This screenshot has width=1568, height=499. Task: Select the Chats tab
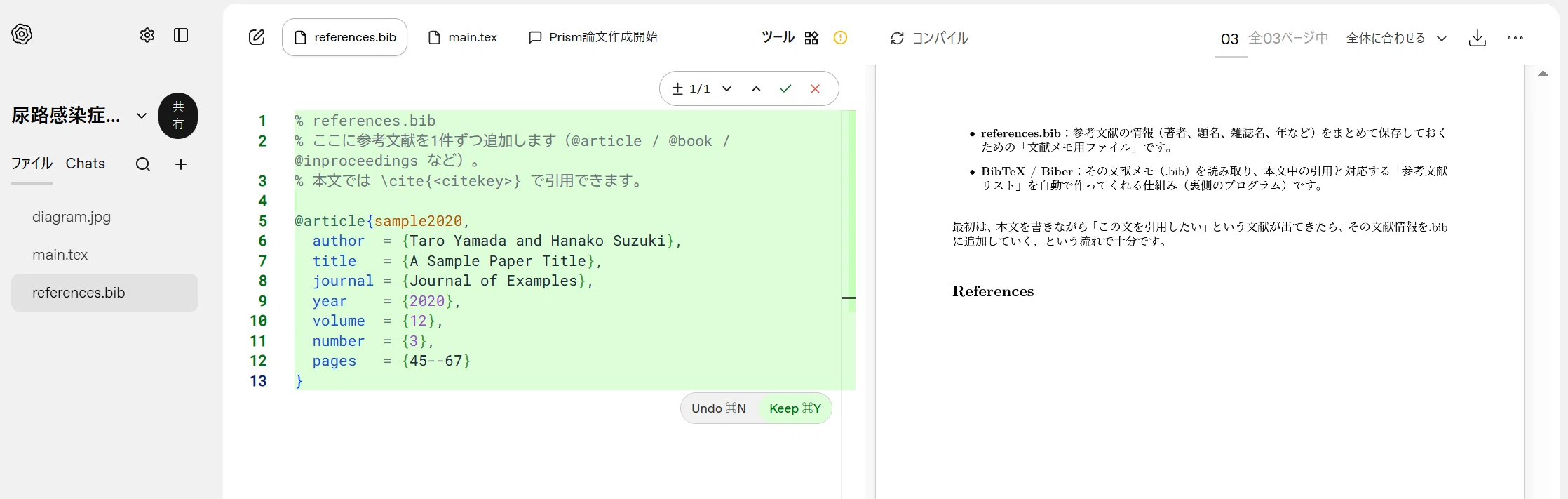[86, 164]
